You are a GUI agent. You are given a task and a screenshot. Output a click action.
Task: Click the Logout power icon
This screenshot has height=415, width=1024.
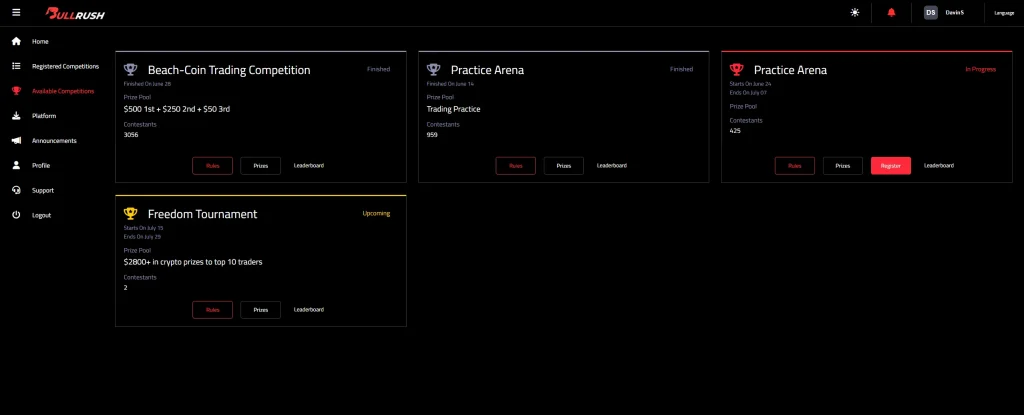coord(16,215)
